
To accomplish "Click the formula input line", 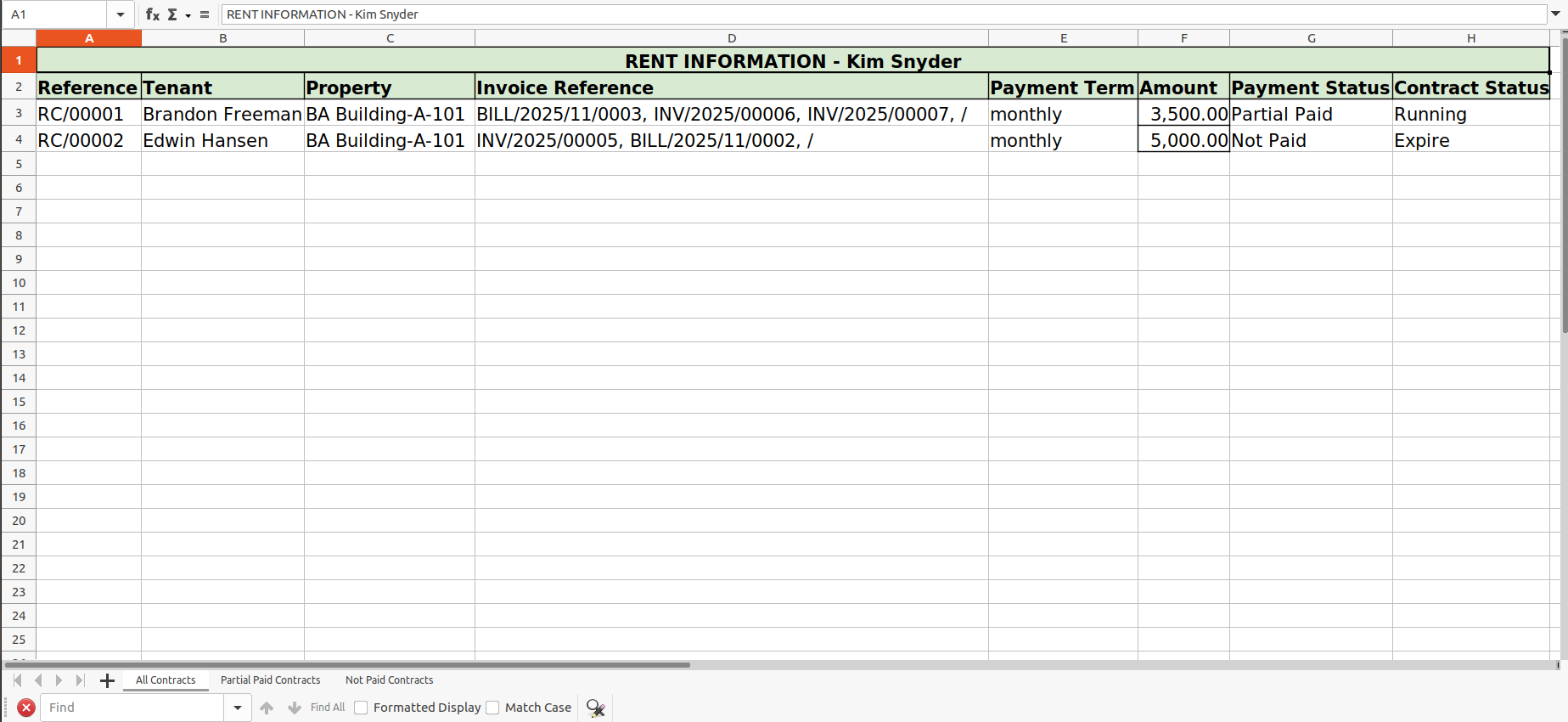I will [883, 14].
